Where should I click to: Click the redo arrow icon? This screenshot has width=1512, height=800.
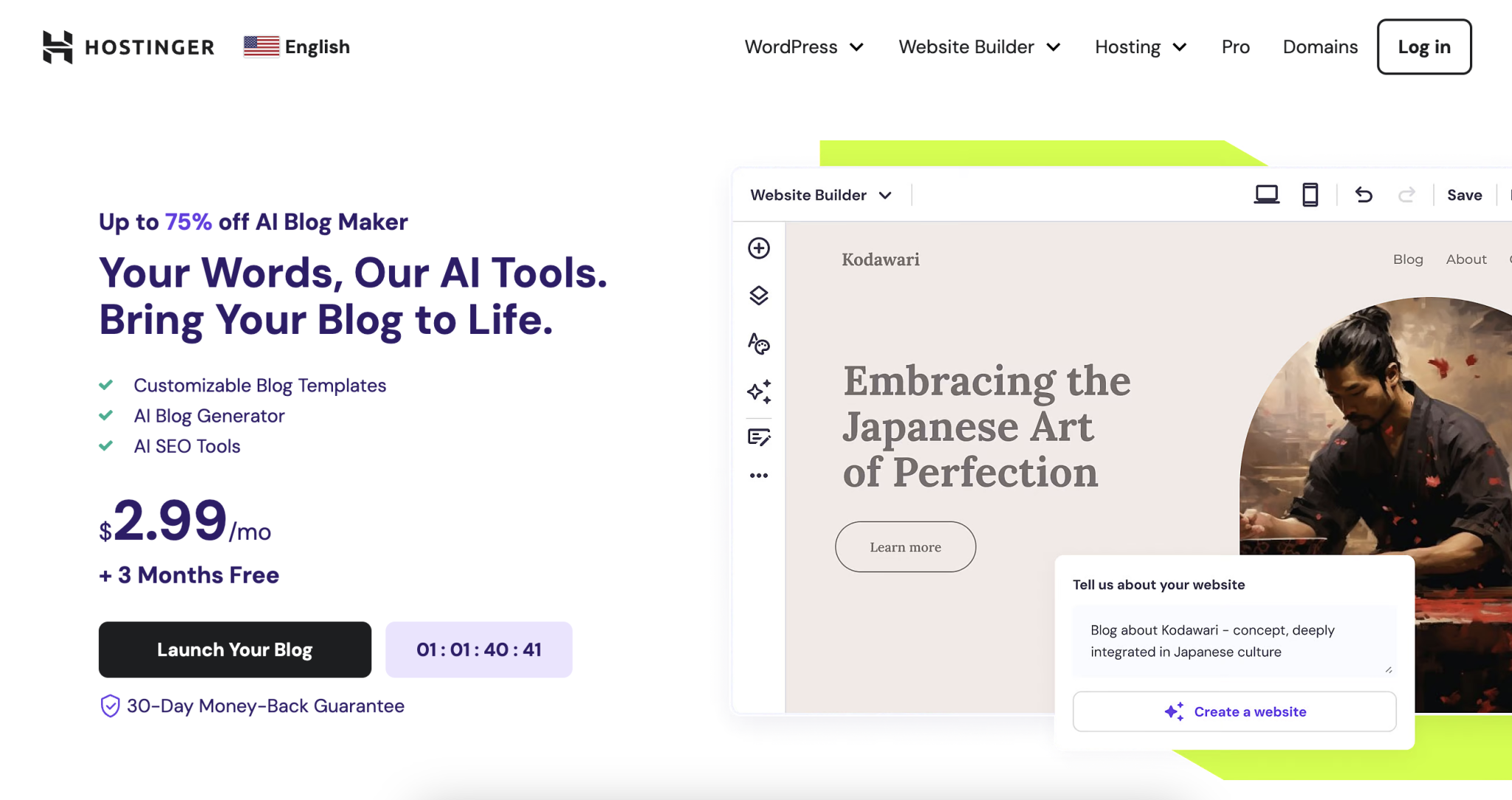point(1407,194)
